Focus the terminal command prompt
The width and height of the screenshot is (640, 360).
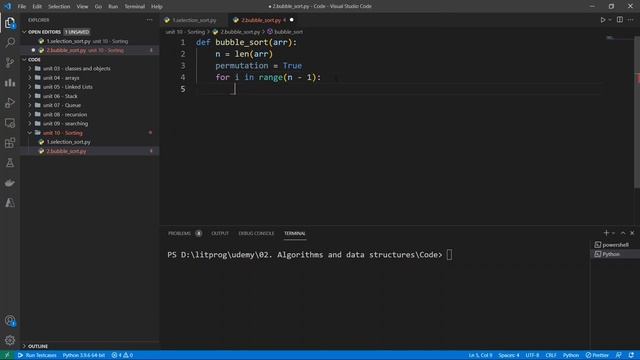449,255
